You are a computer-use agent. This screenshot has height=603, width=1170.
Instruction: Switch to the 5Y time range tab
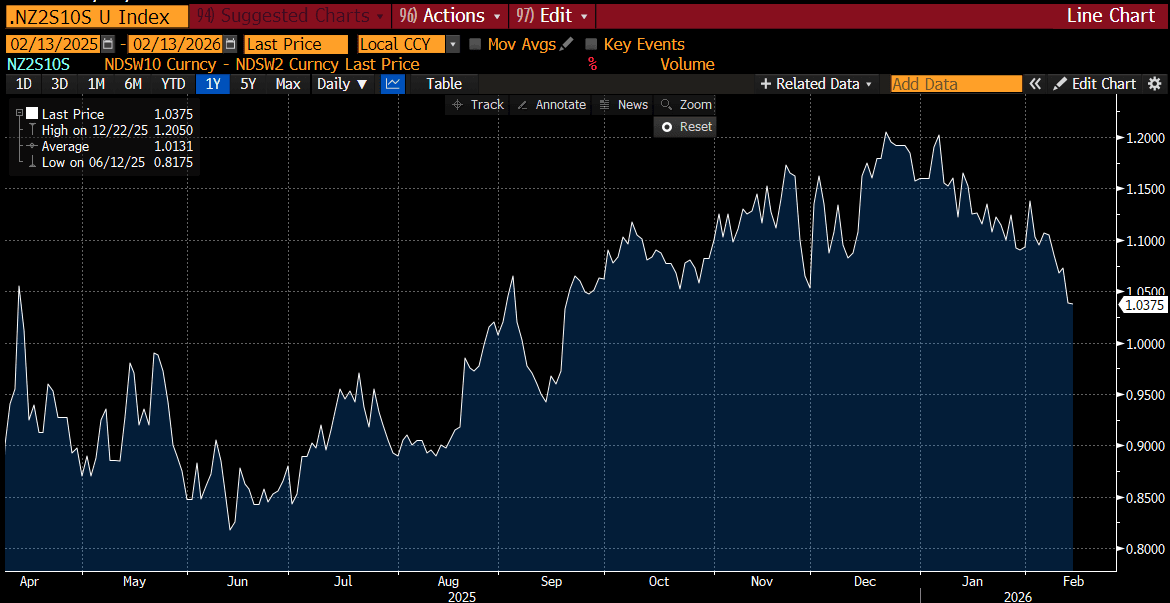coord(248,84)
